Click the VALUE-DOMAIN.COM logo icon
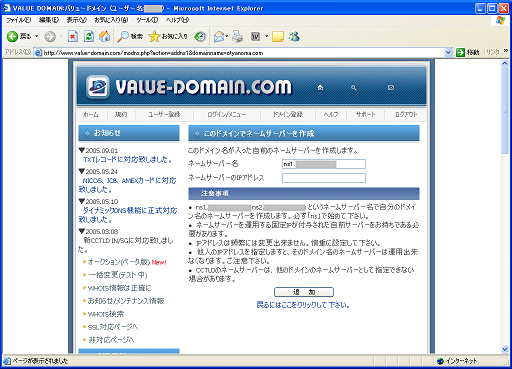 [98, 87]
